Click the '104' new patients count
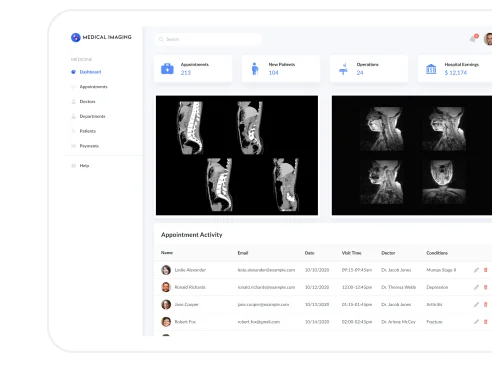 tap(273, 73)
